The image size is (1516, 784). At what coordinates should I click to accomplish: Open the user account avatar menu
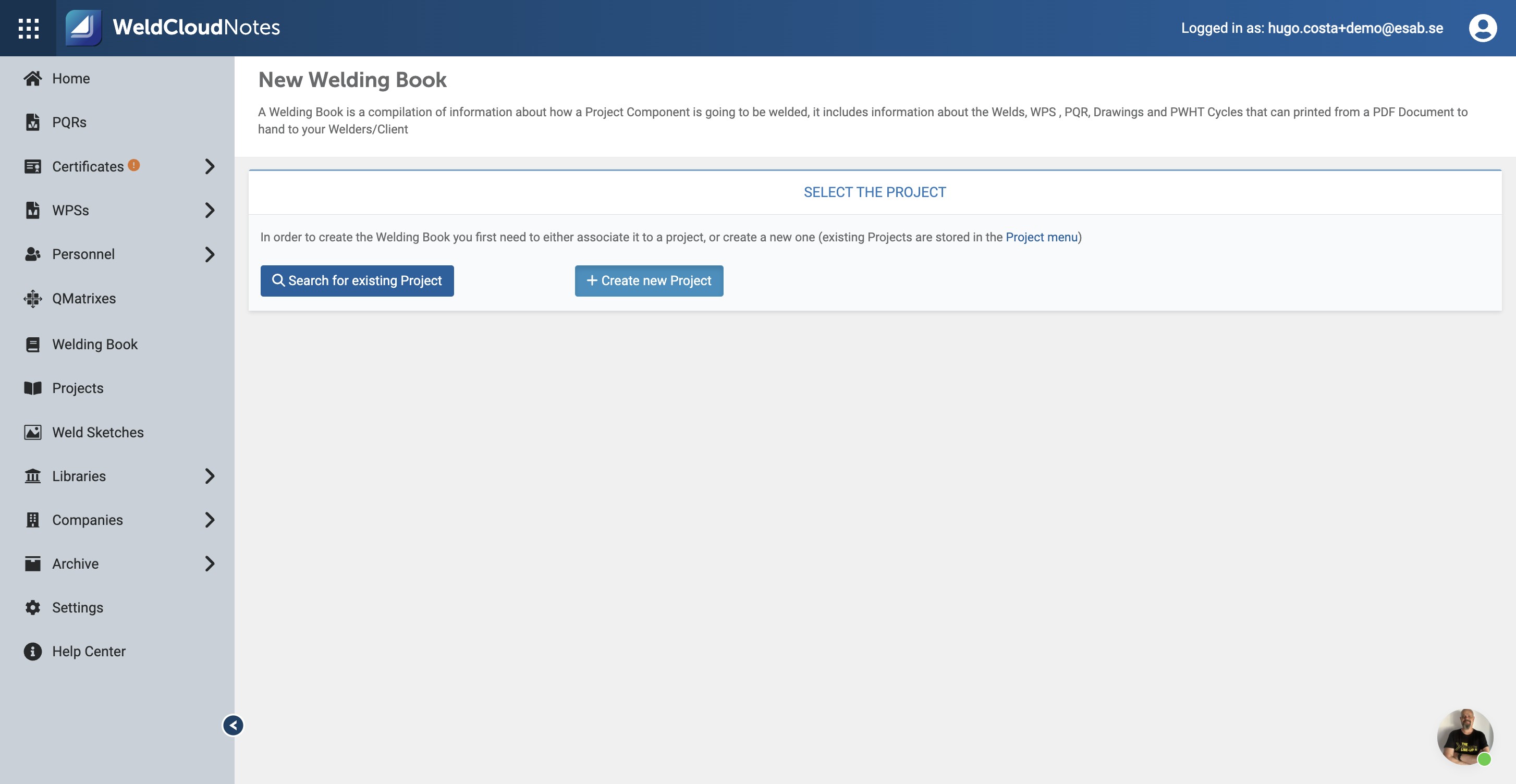tap(1483, 28)
